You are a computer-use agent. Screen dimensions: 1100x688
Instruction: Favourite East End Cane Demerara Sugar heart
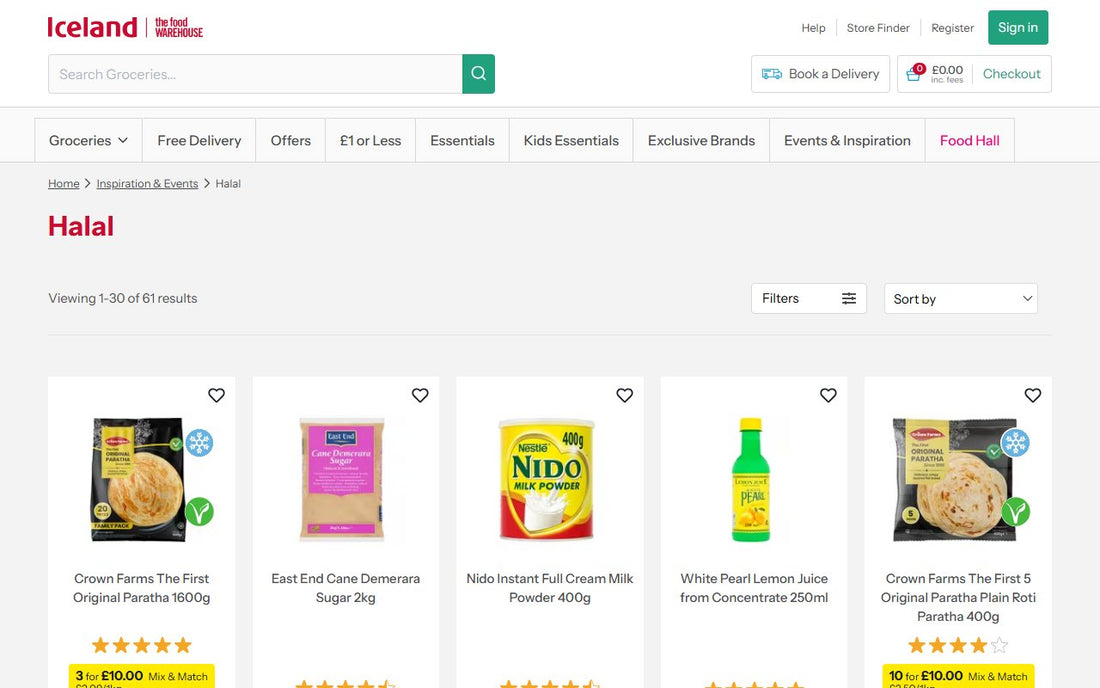click(x=420, y=396)
